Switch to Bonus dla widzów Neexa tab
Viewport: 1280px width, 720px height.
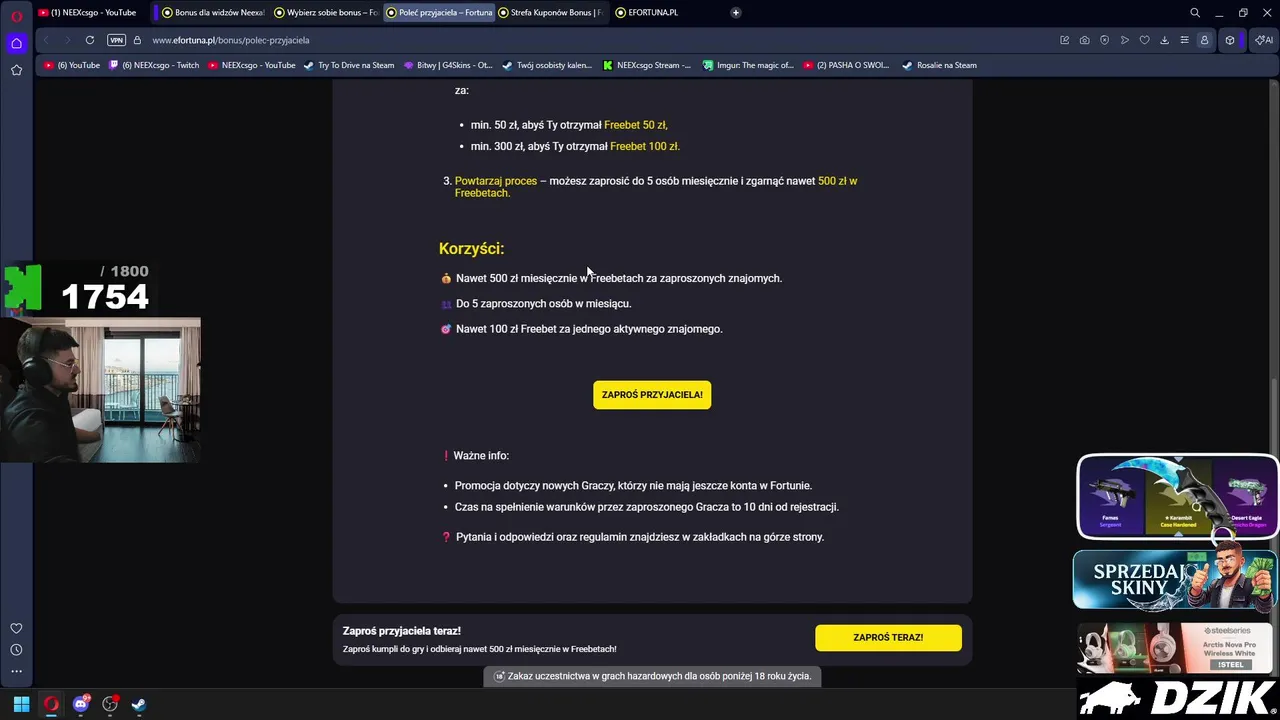tap(211, 13)
